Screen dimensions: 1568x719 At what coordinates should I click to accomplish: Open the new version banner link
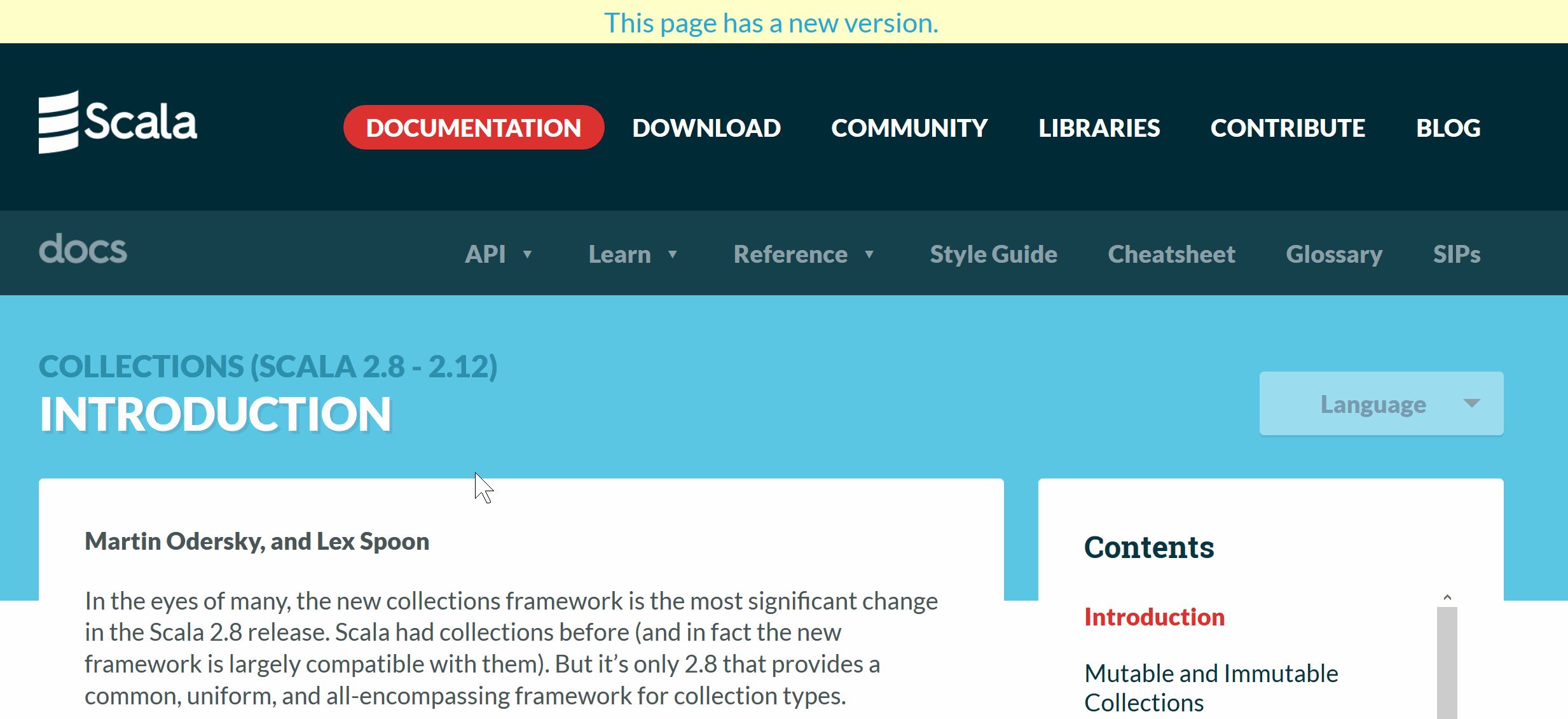click(x=771, y=23)
